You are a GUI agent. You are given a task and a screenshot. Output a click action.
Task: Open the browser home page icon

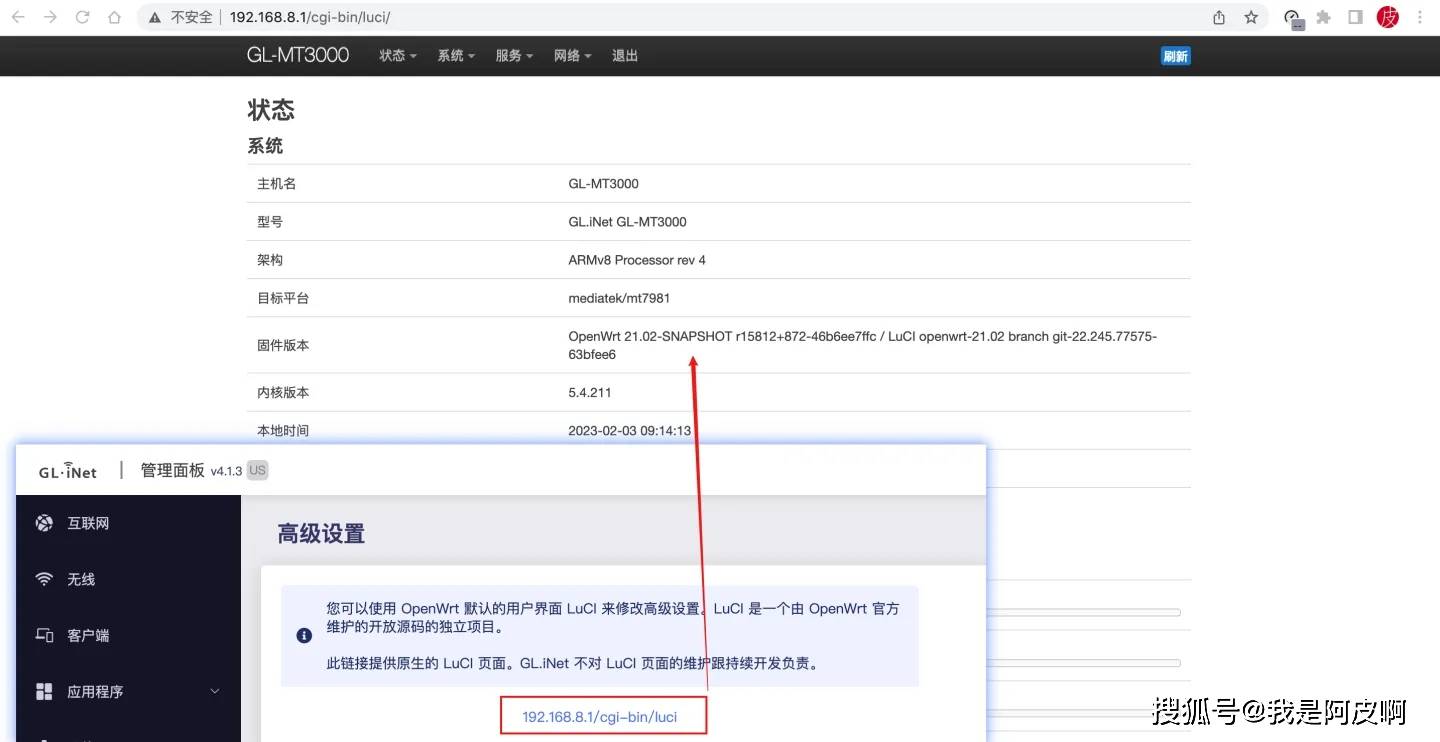coord(114,17)
